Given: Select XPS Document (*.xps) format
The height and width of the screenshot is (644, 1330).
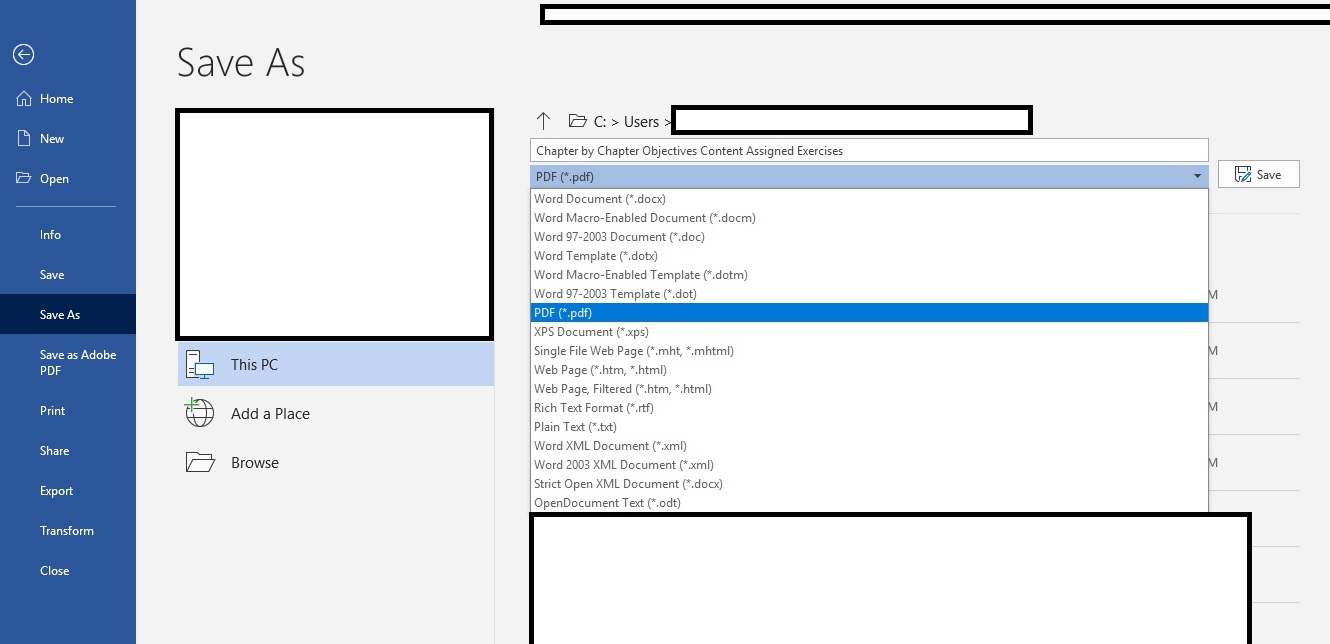Looking at the screenshot, I should tap(869, 332).
